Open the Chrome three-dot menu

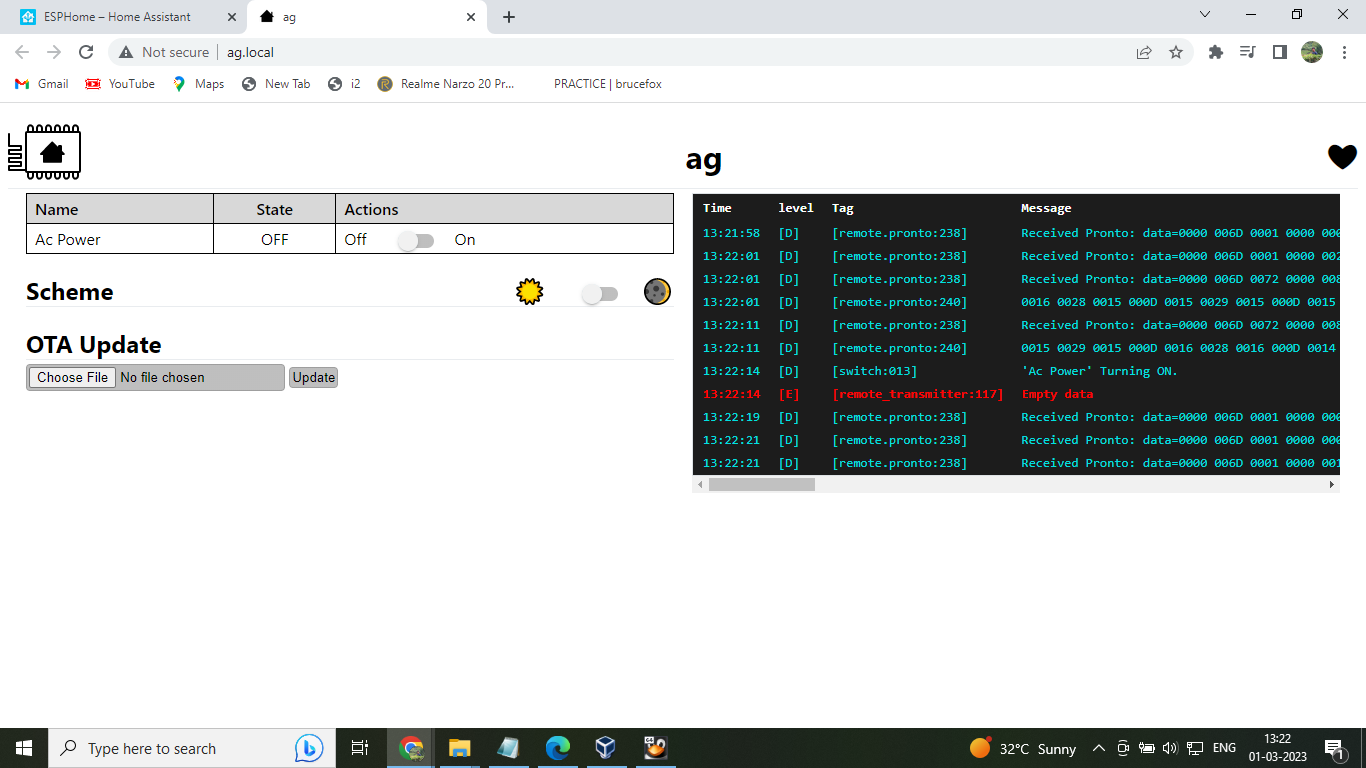point(1344,52)
